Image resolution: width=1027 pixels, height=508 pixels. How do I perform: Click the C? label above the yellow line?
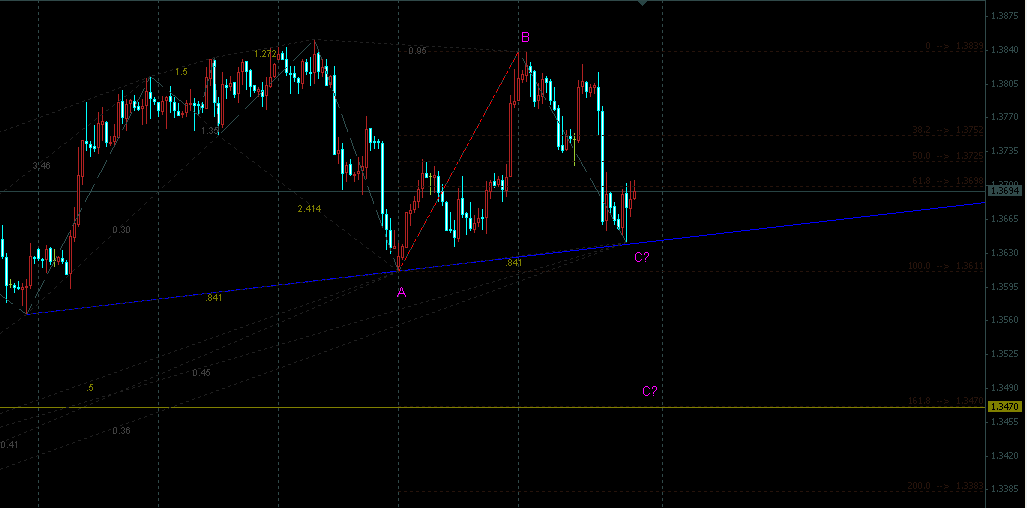click(650, 391)
